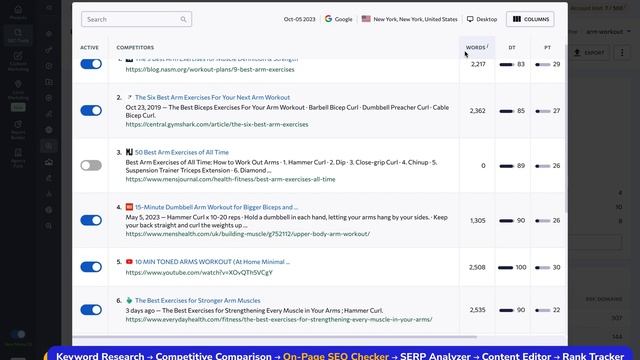
Task: Click the ACTIVE column header
Action: tap(89, 47)
